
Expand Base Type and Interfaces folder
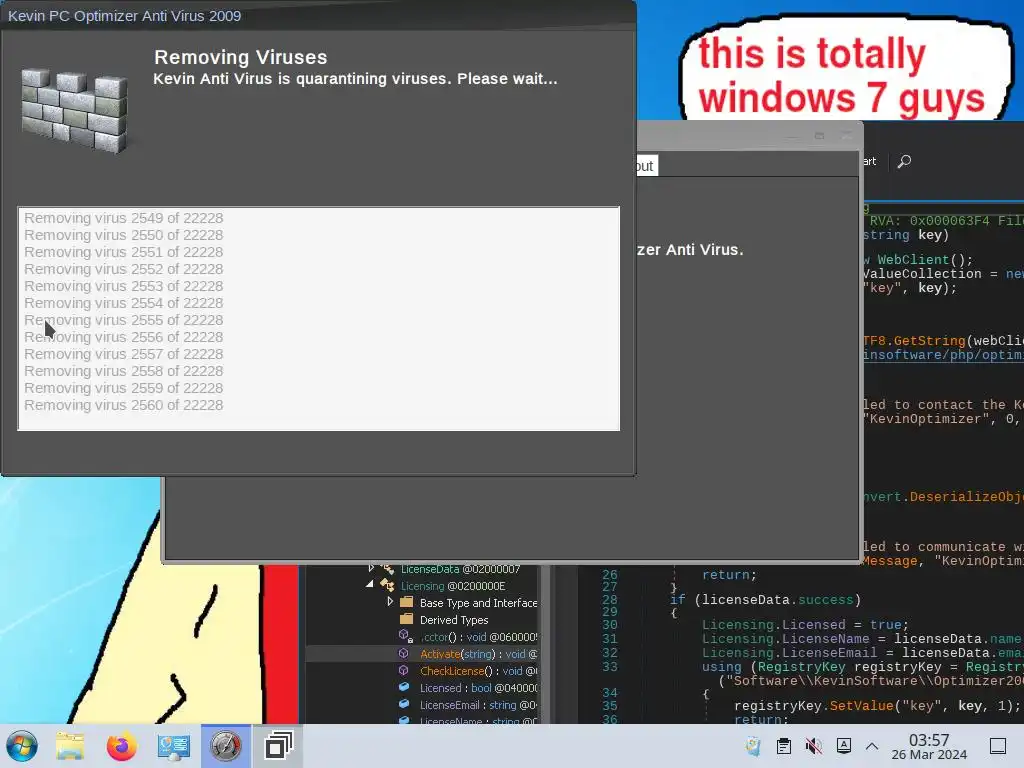390,601
